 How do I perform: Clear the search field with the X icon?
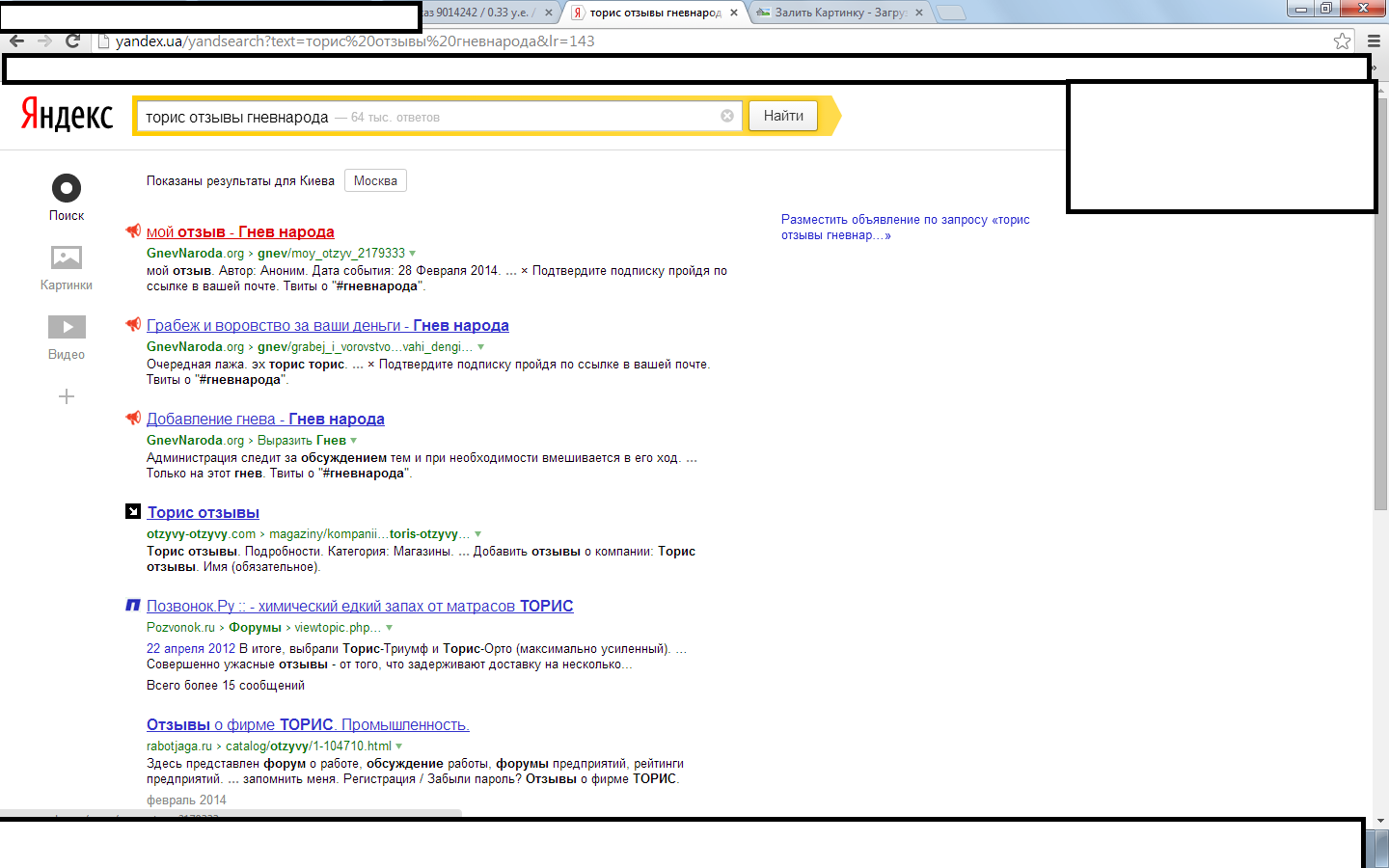[x=727, y=116]
